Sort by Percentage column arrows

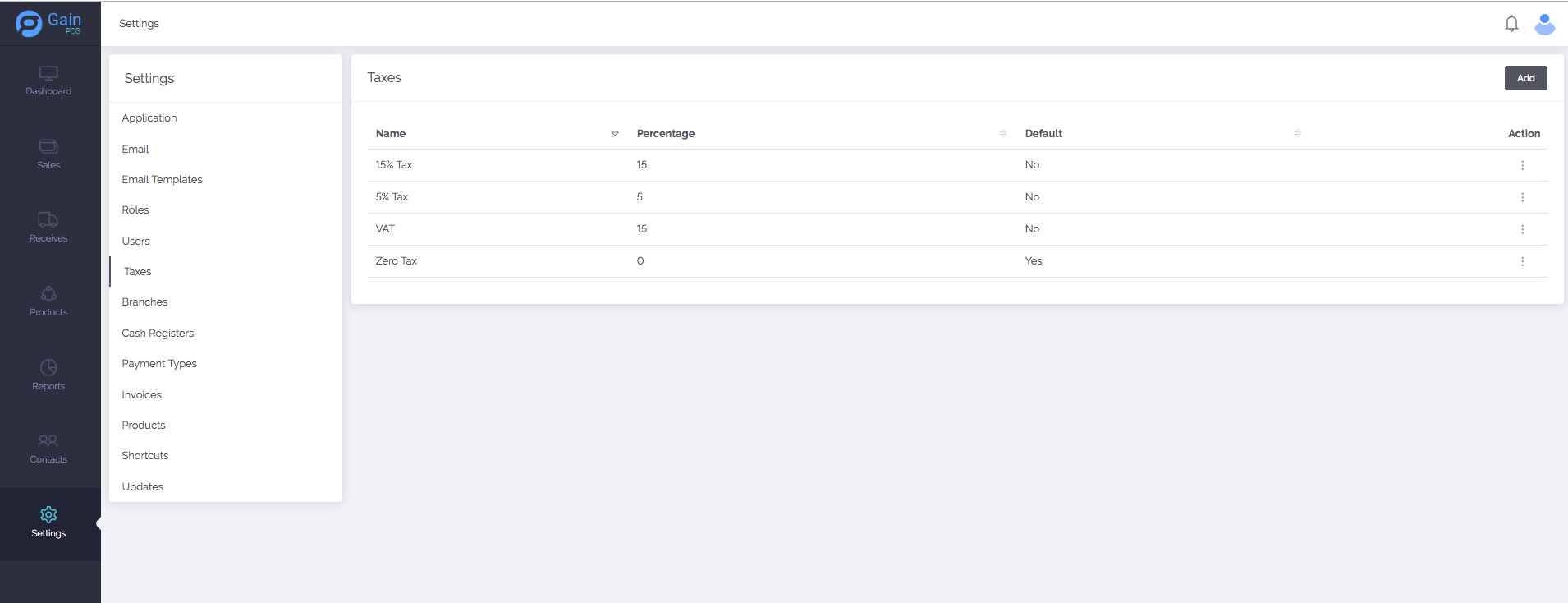point(1003,134)
